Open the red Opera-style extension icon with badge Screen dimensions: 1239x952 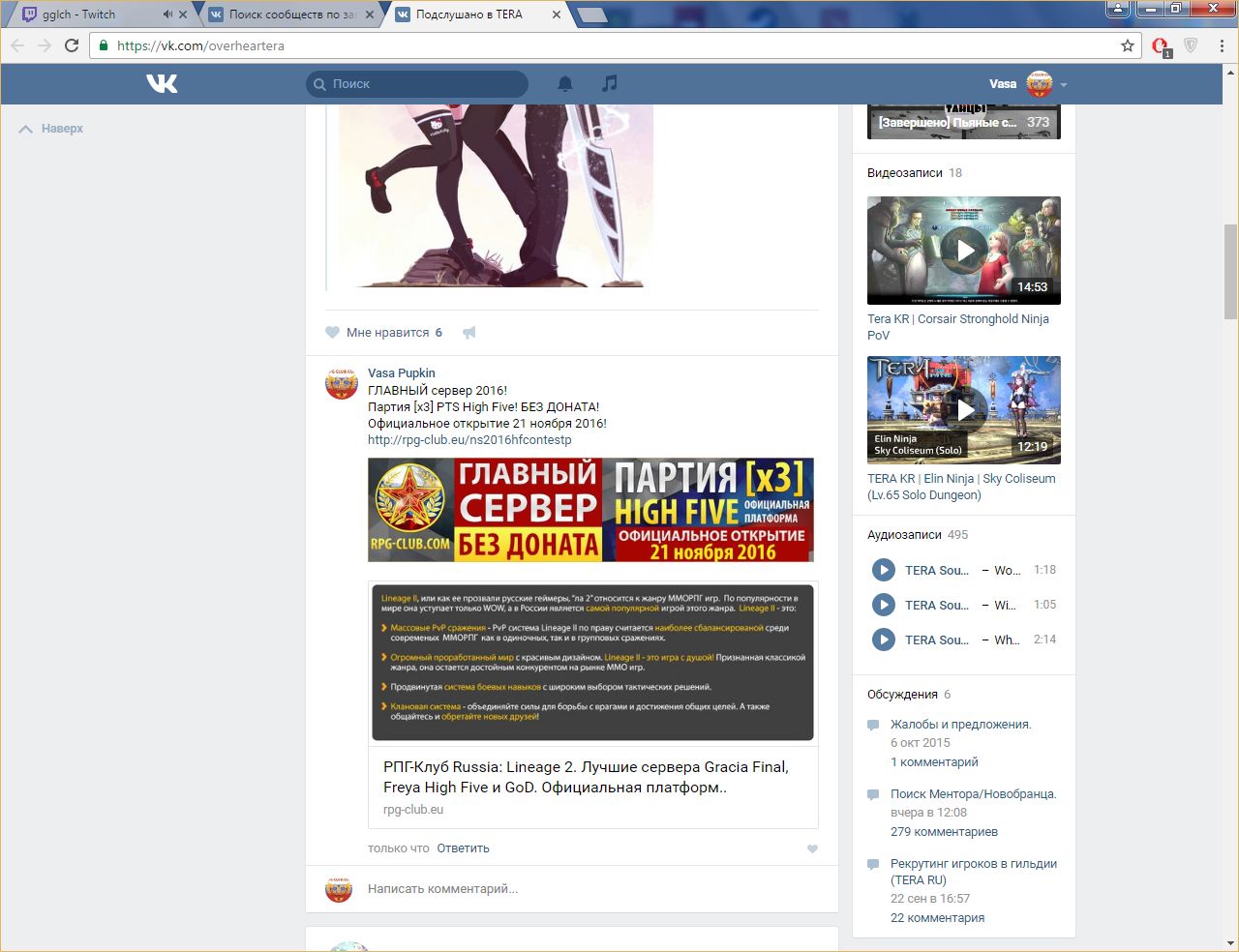coord(1162,45)
